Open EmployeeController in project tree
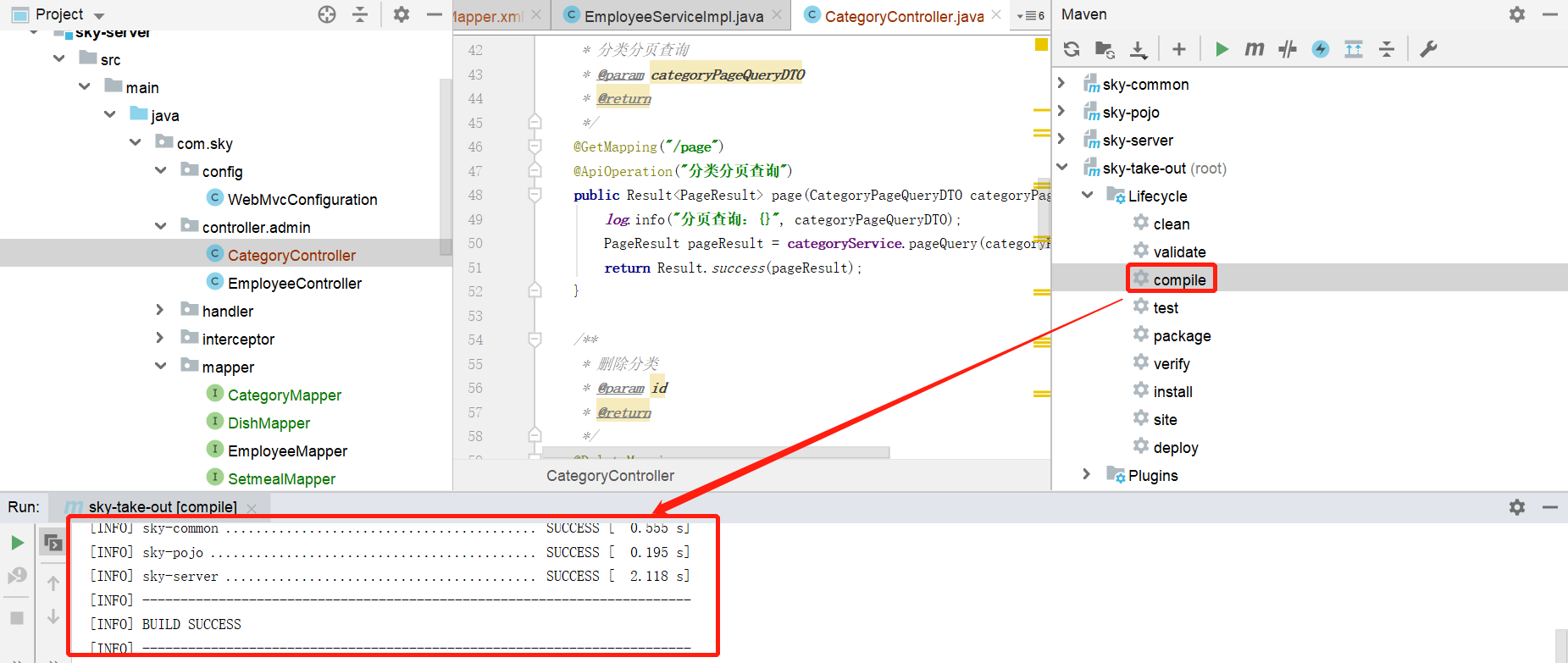 [294, 284]
